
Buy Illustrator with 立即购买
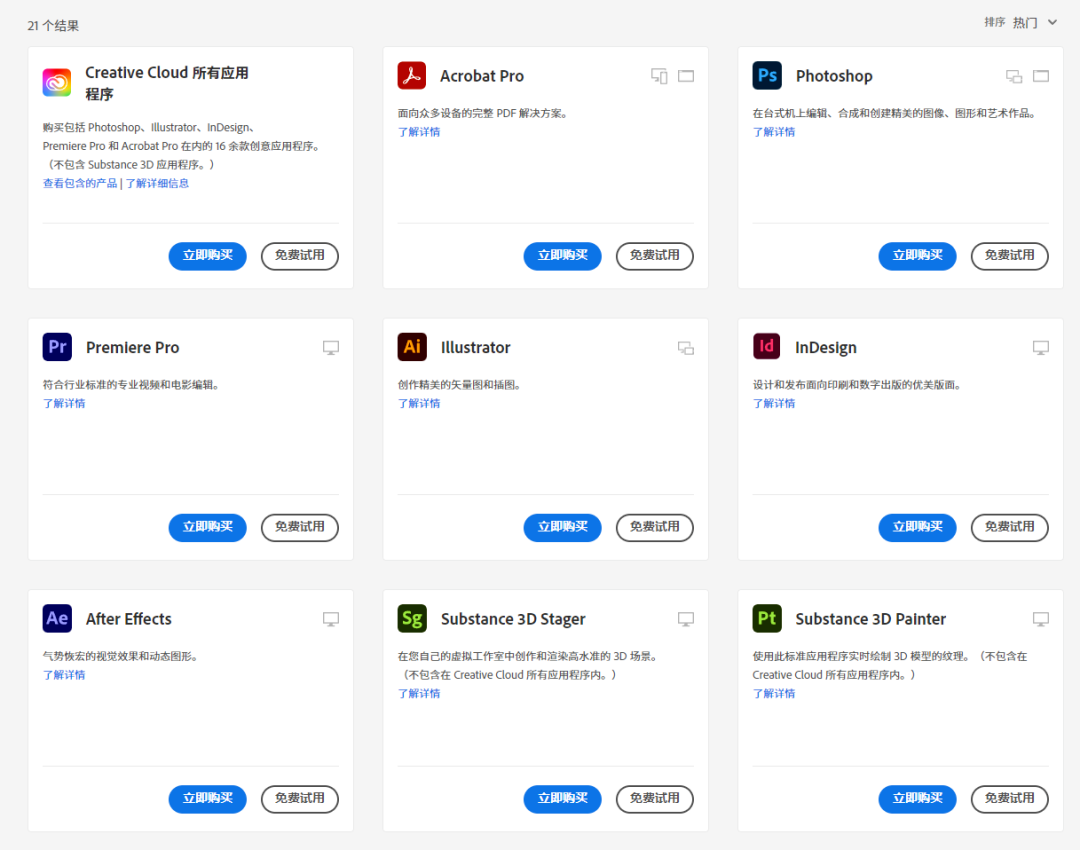[x=562, y=527]
